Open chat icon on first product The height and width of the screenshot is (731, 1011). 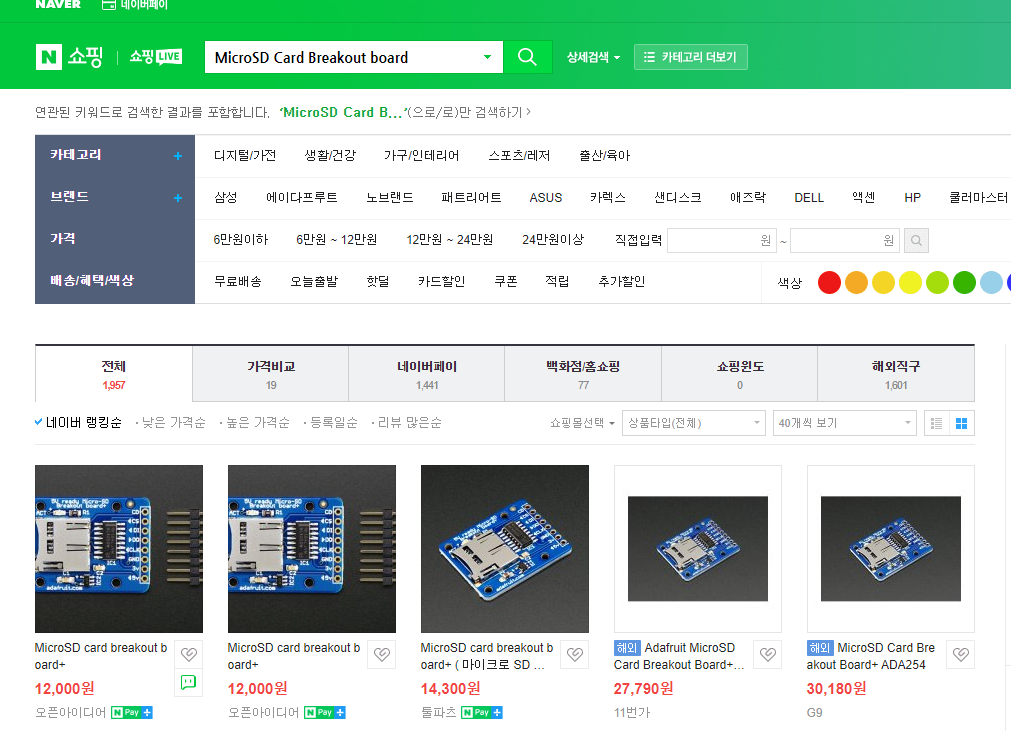click(188, 683)
